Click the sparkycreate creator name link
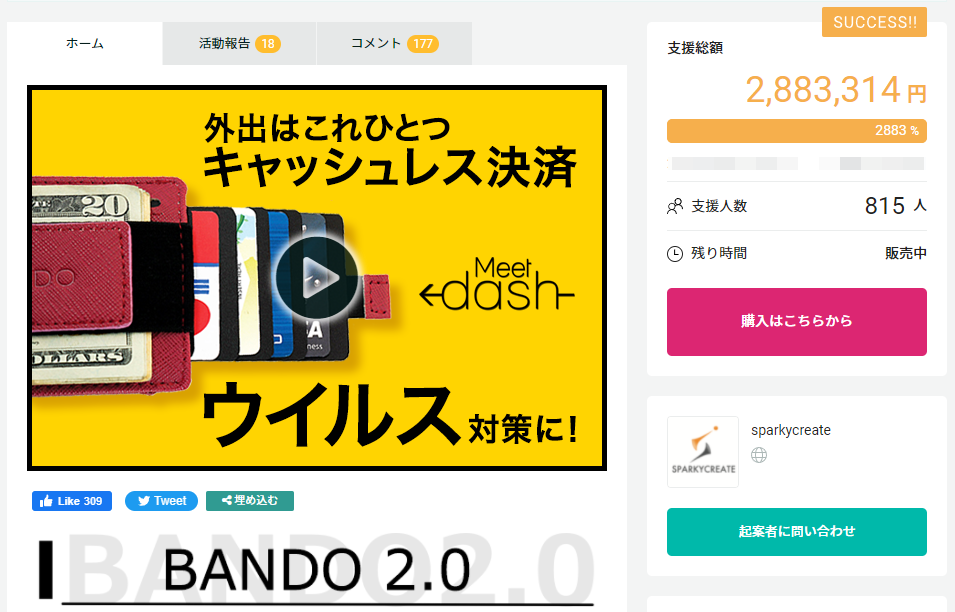 (x=791, y=430)
